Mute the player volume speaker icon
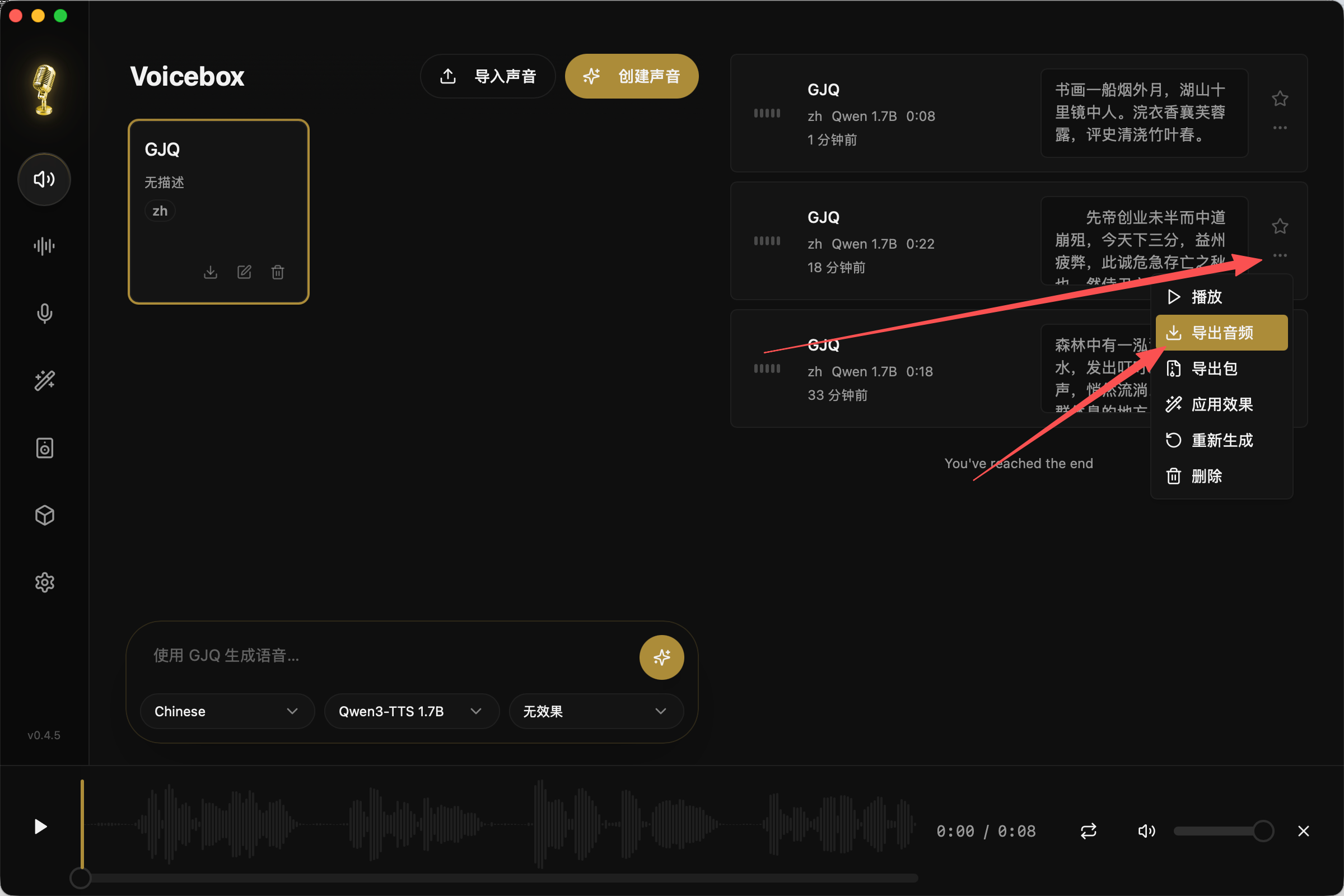 pos(1147,831)
